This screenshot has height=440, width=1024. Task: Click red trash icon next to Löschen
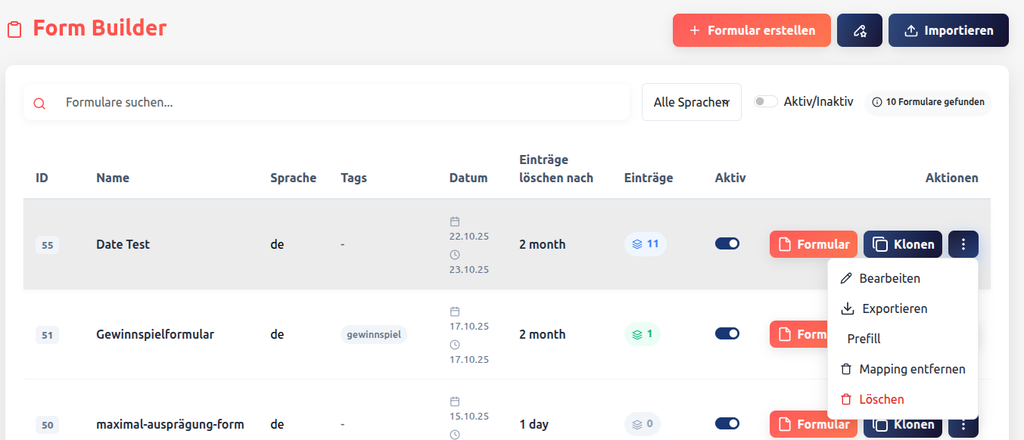(x=846, y=399)
